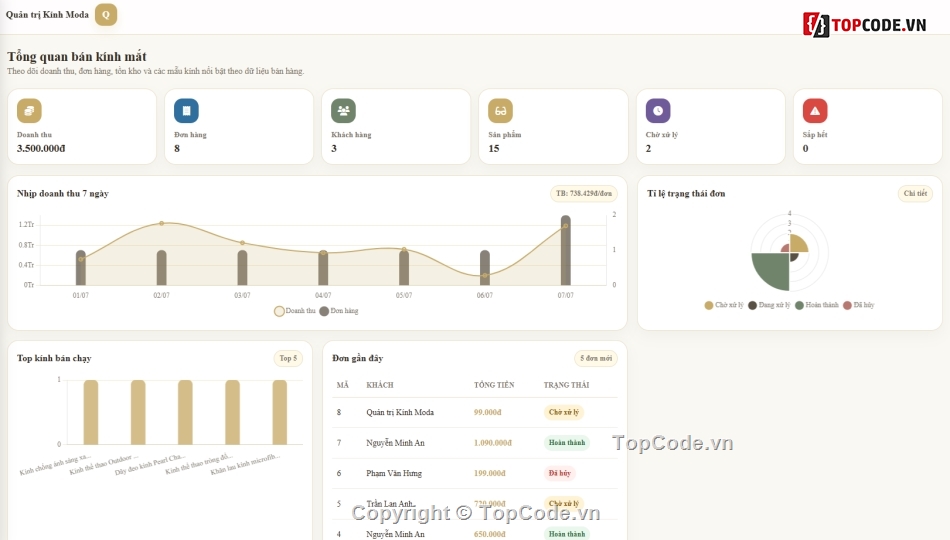Click the green Khách hàng customers icon
This screenshot has width=950, height=540.
344,111
